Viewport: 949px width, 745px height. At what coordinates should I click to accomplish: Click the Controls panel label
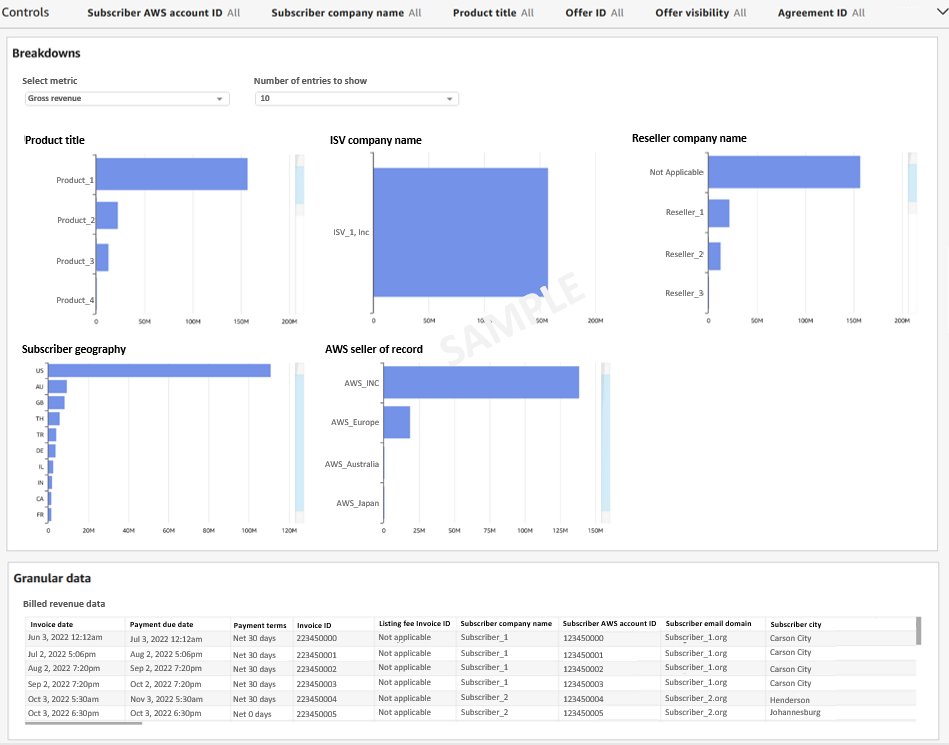27,12
